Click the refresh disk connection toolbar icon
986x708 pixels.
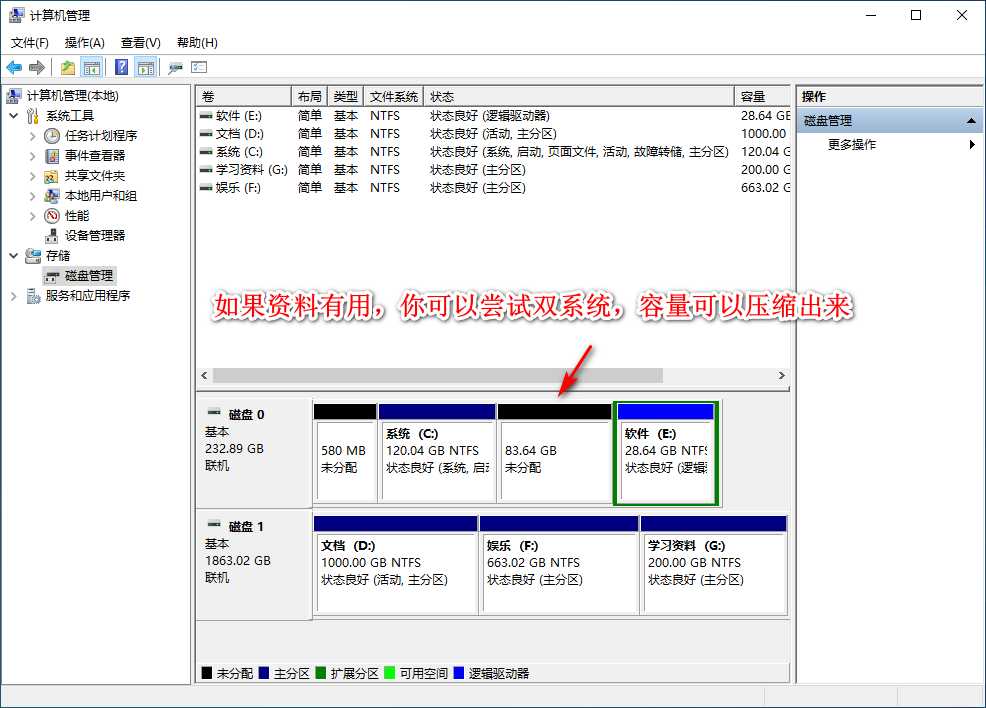175,68
